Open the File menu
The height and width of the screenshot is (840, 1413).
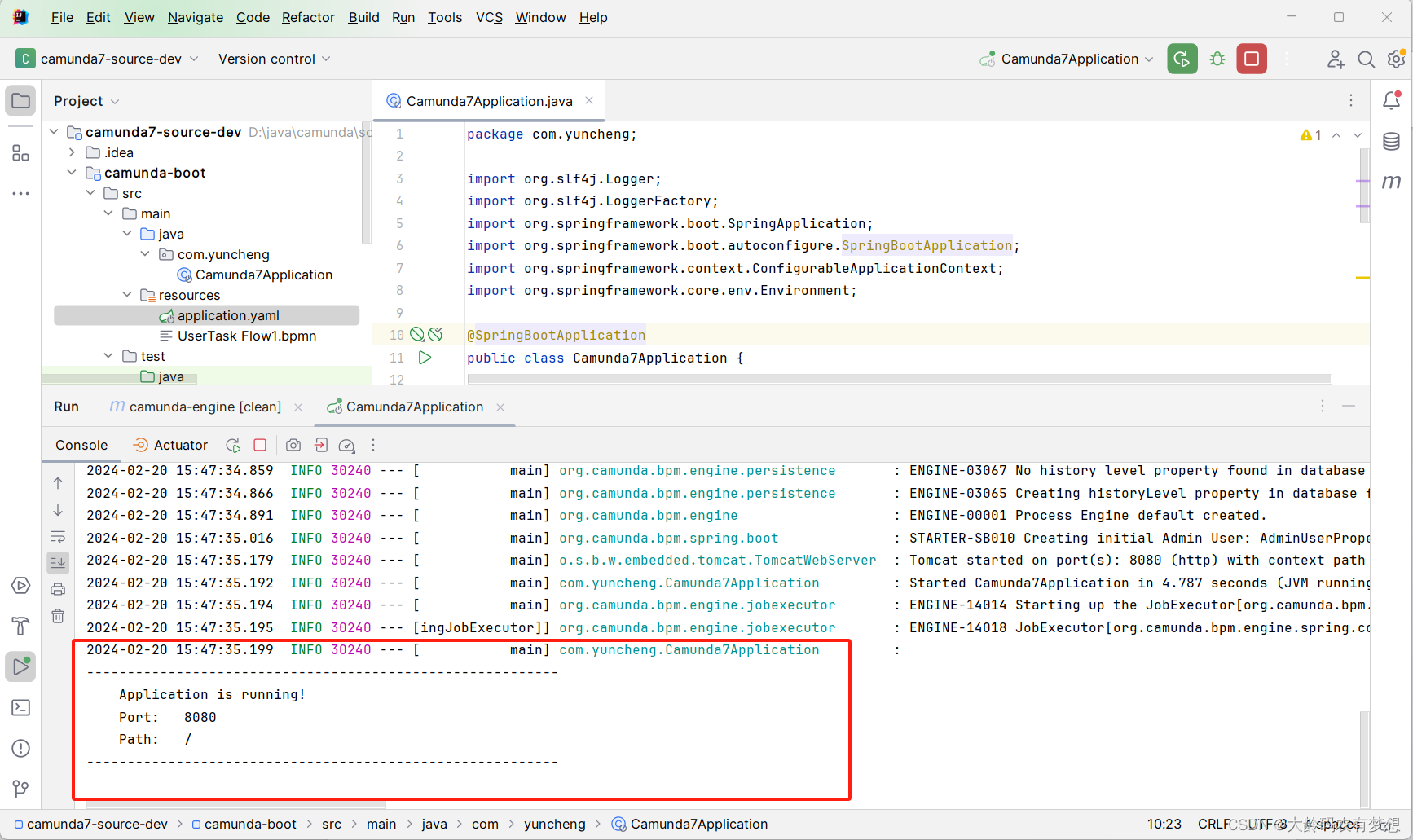point(62,17)
